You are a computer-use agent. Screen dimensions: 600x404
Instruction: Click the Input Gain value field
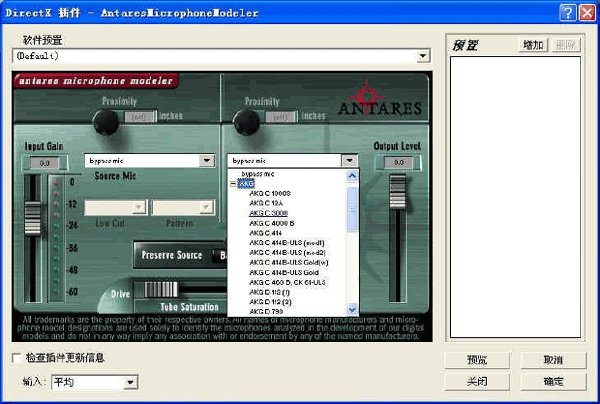(x=45, y=163)
